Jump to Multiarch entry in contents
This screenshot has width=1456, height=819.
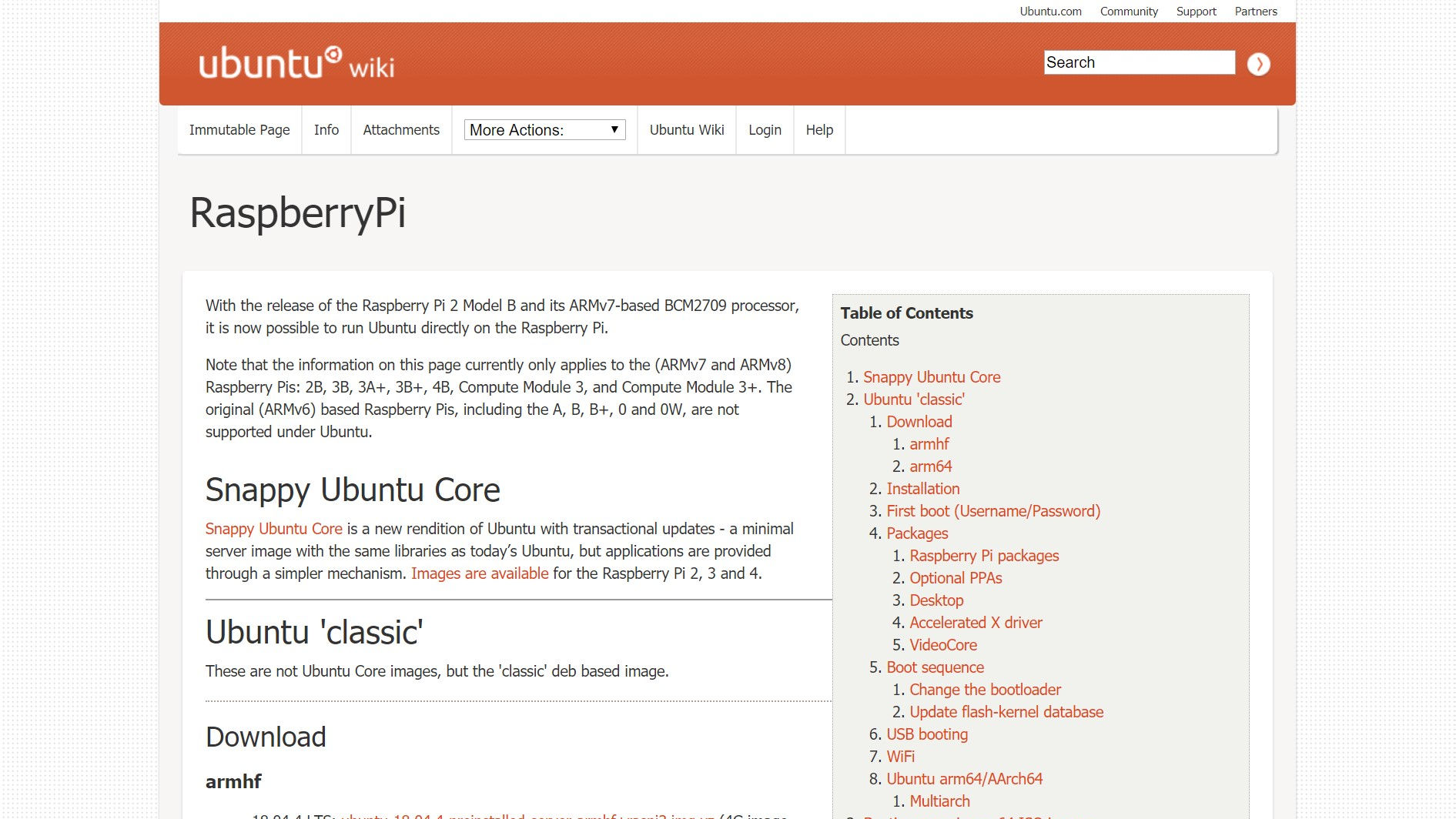pos(939,801)
